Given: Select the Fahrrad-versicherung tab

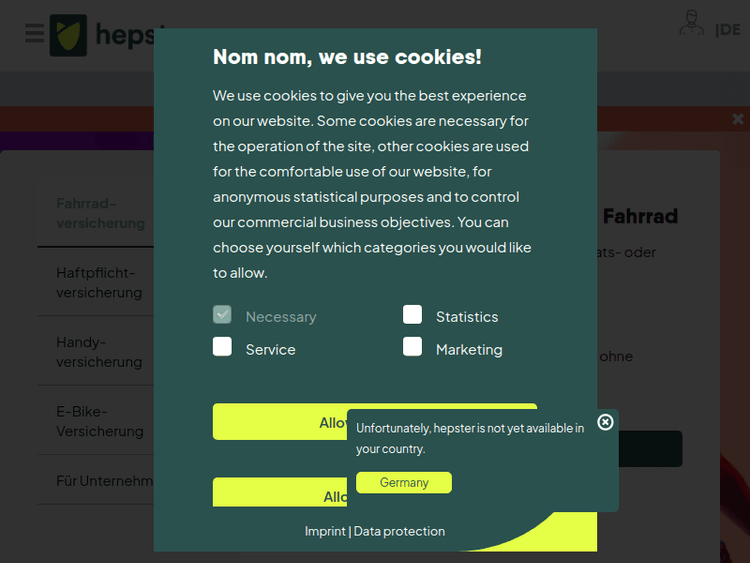Looking at the screenshot, I should click(99, 213).
